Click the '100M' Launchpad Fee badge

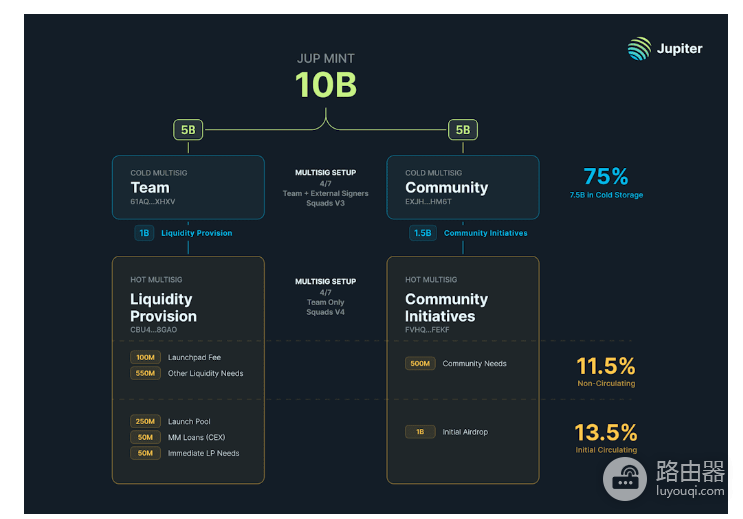pos(145,357)
